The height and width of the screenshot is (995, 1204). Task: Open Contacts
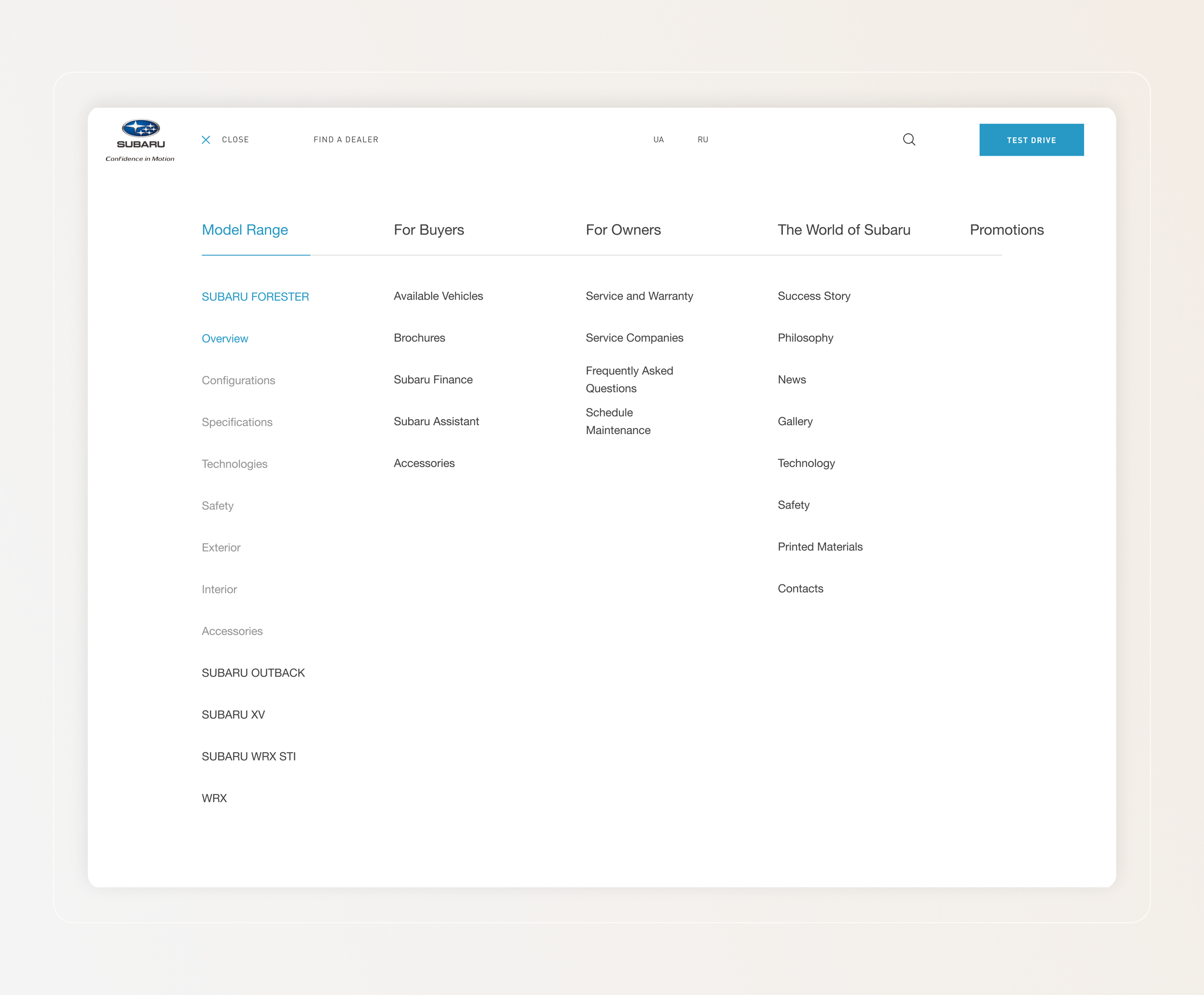pyautogui.click(x=800, y=589)
